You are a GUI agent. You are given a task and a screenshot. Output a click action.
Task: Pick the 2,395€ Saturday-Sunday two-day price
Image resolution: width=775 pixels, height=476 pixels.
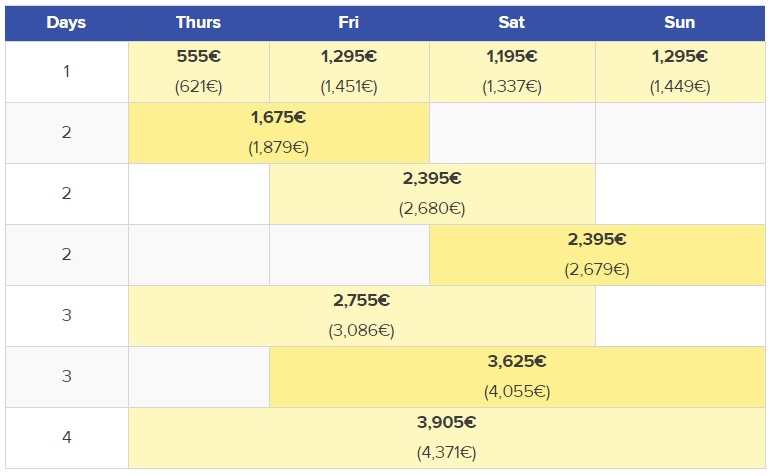point(596,240)
